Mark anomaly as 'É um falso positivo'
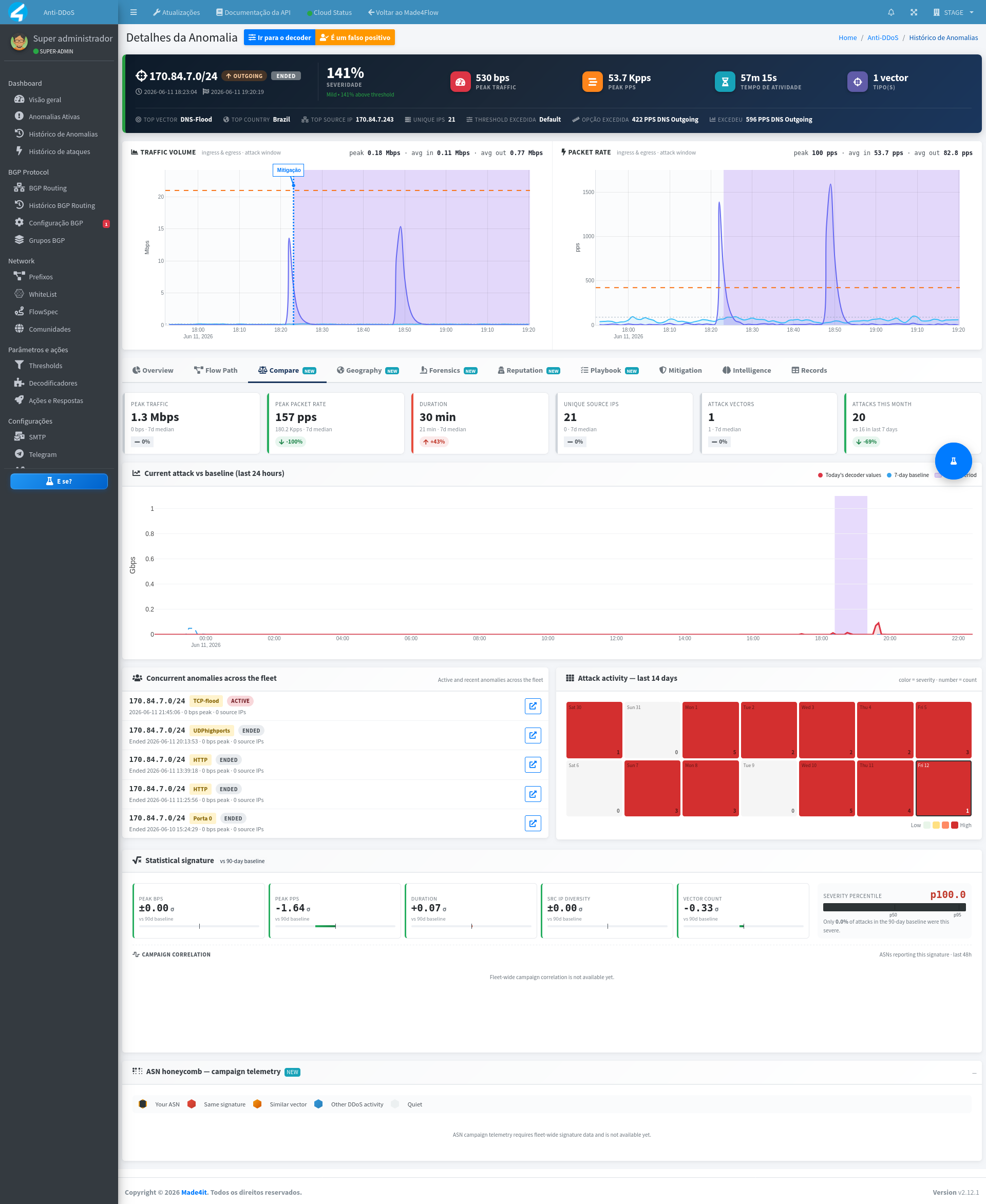 tap(355, 37)
